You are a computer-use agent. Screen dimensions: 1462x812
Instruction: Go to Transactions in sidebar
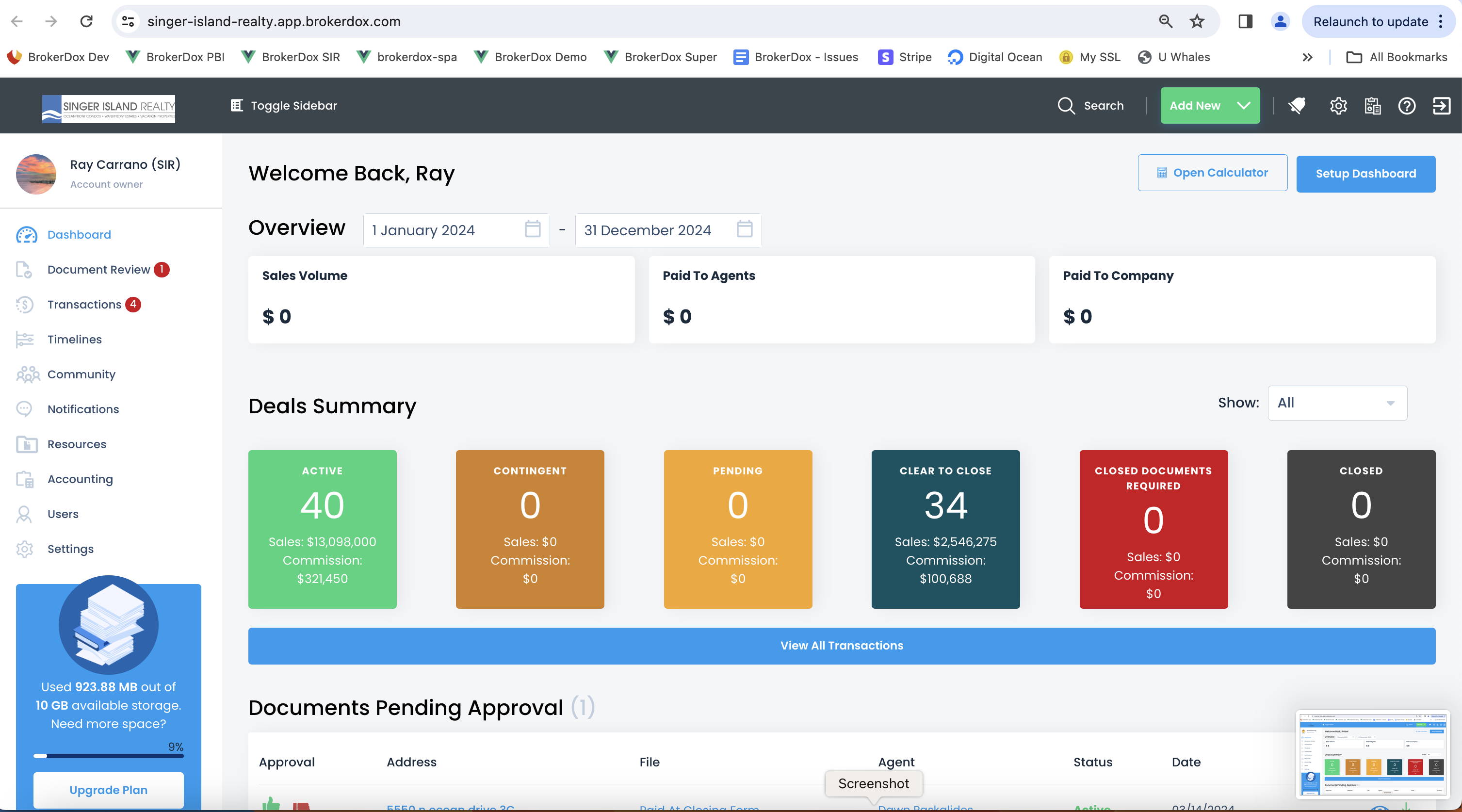coord(84,305)
